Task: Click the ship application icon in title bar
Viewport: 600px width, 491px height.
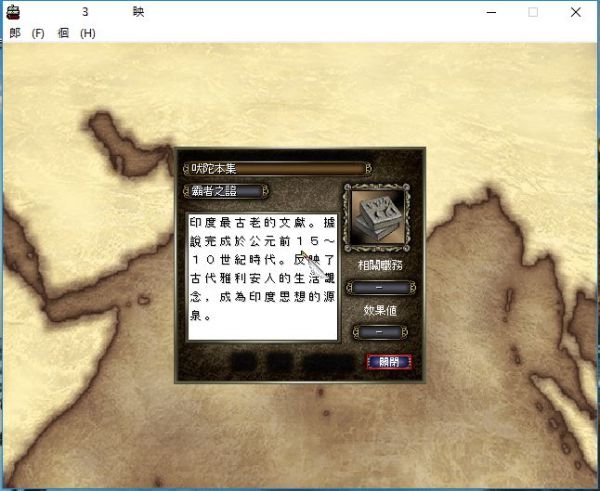Action: (13, 12)
